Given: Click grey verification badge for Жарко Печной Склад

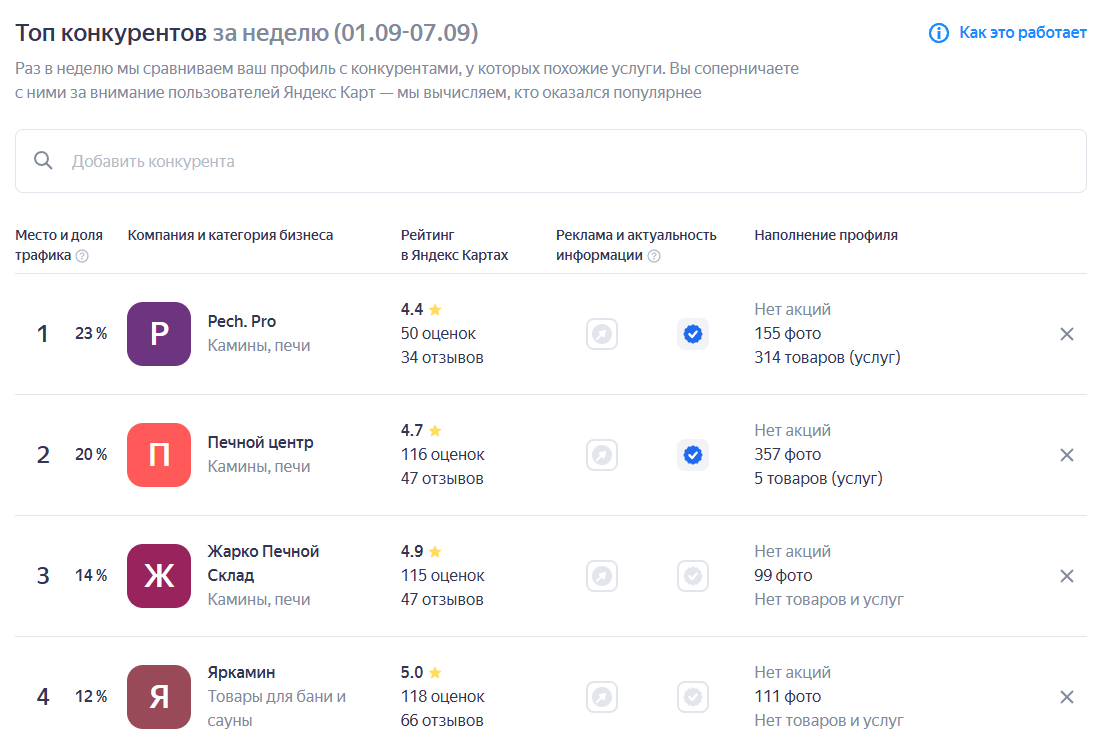Looking at the screenshot, I should pyautogui.click(x=693, y=576).
